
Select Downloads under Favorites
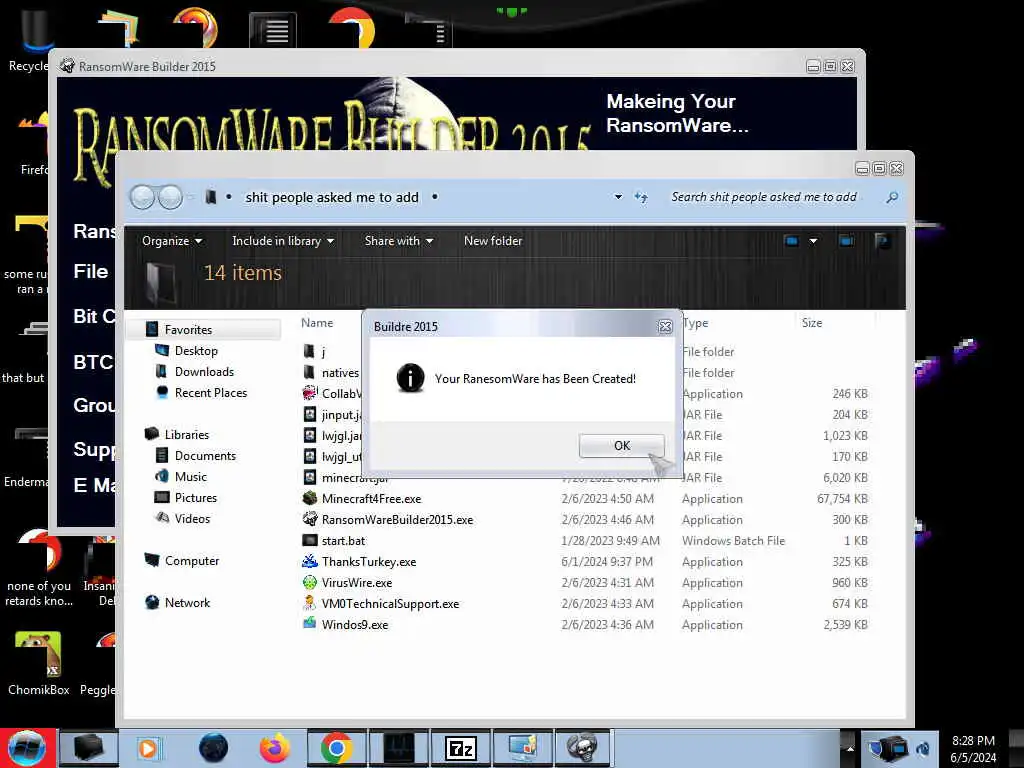(204, 372)
